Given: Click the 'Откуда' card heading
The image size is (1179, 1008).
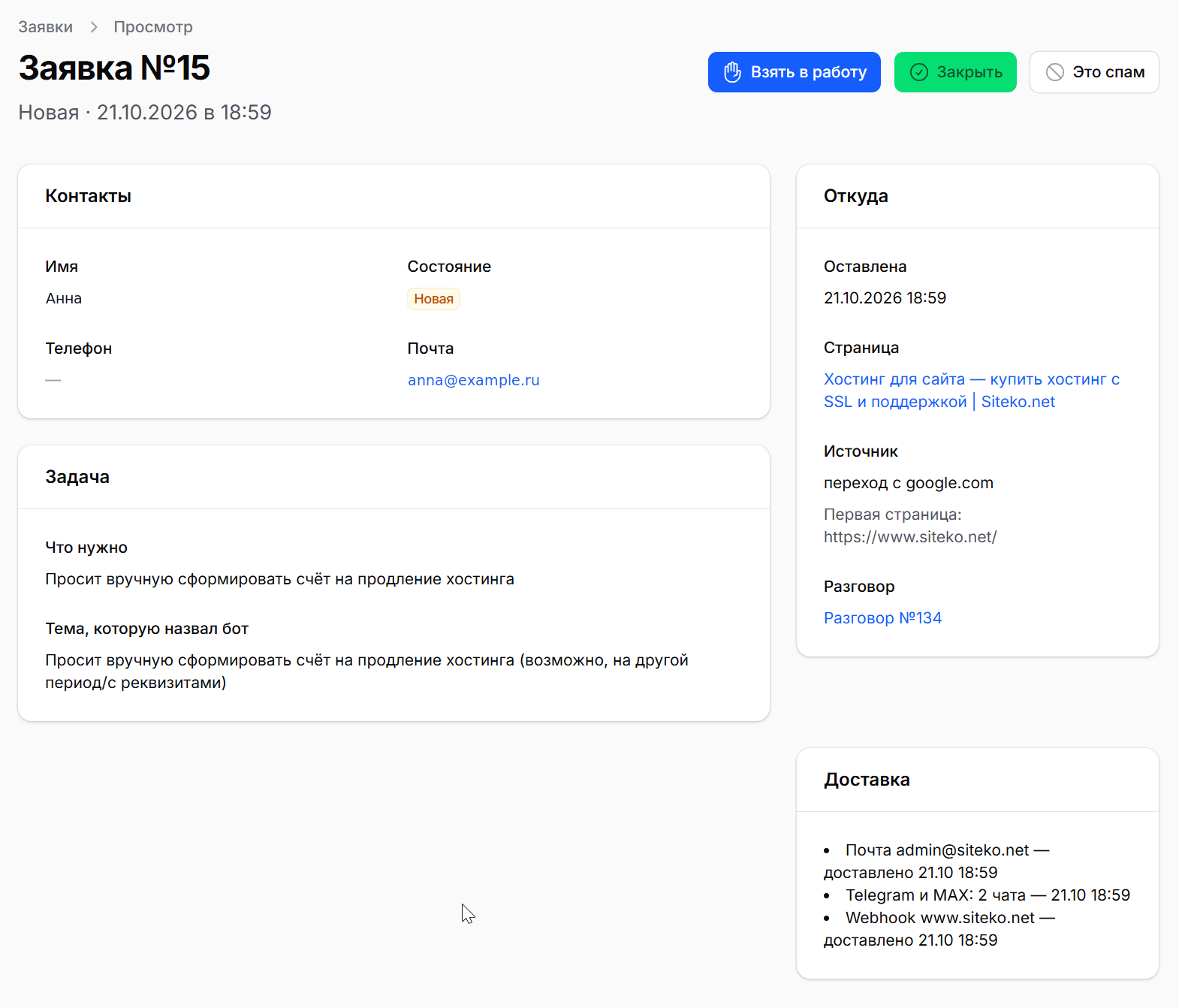Looking at the screenshot, I should (x=856, y=196).
